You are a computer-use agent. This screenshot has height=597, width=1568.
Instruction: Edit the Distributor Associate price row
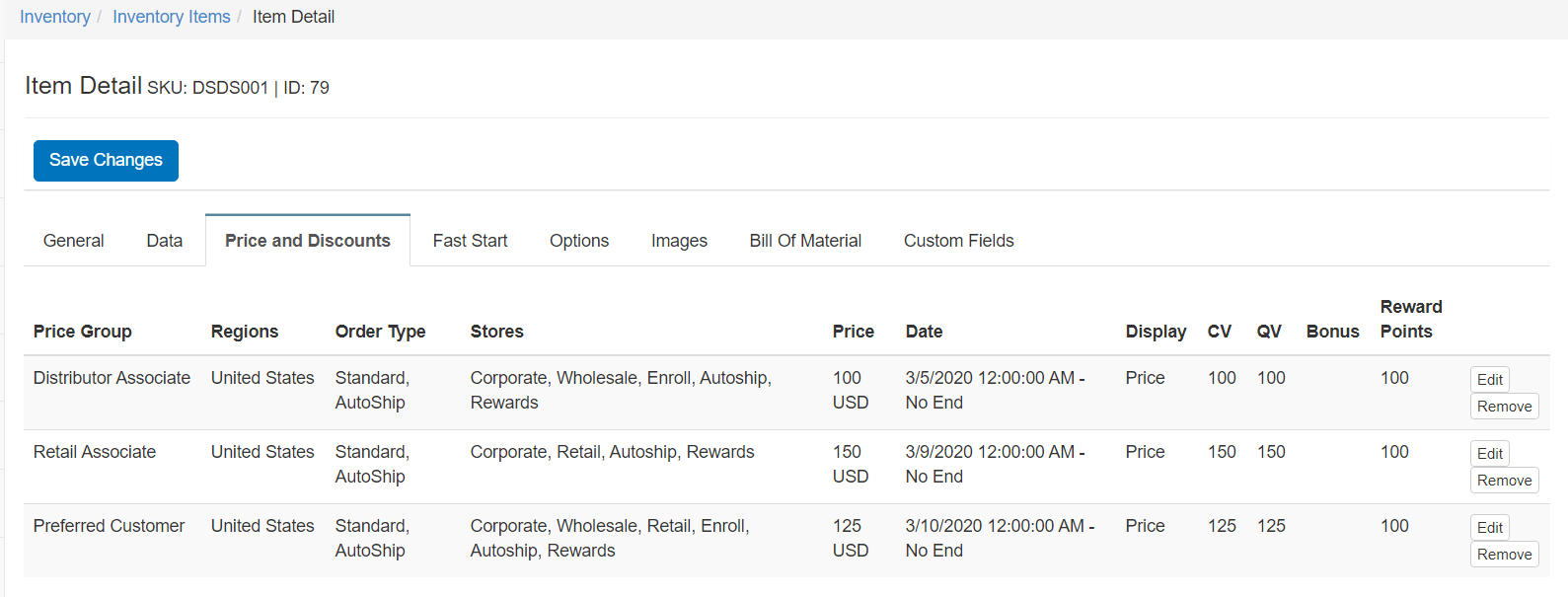click(1489, 380)
